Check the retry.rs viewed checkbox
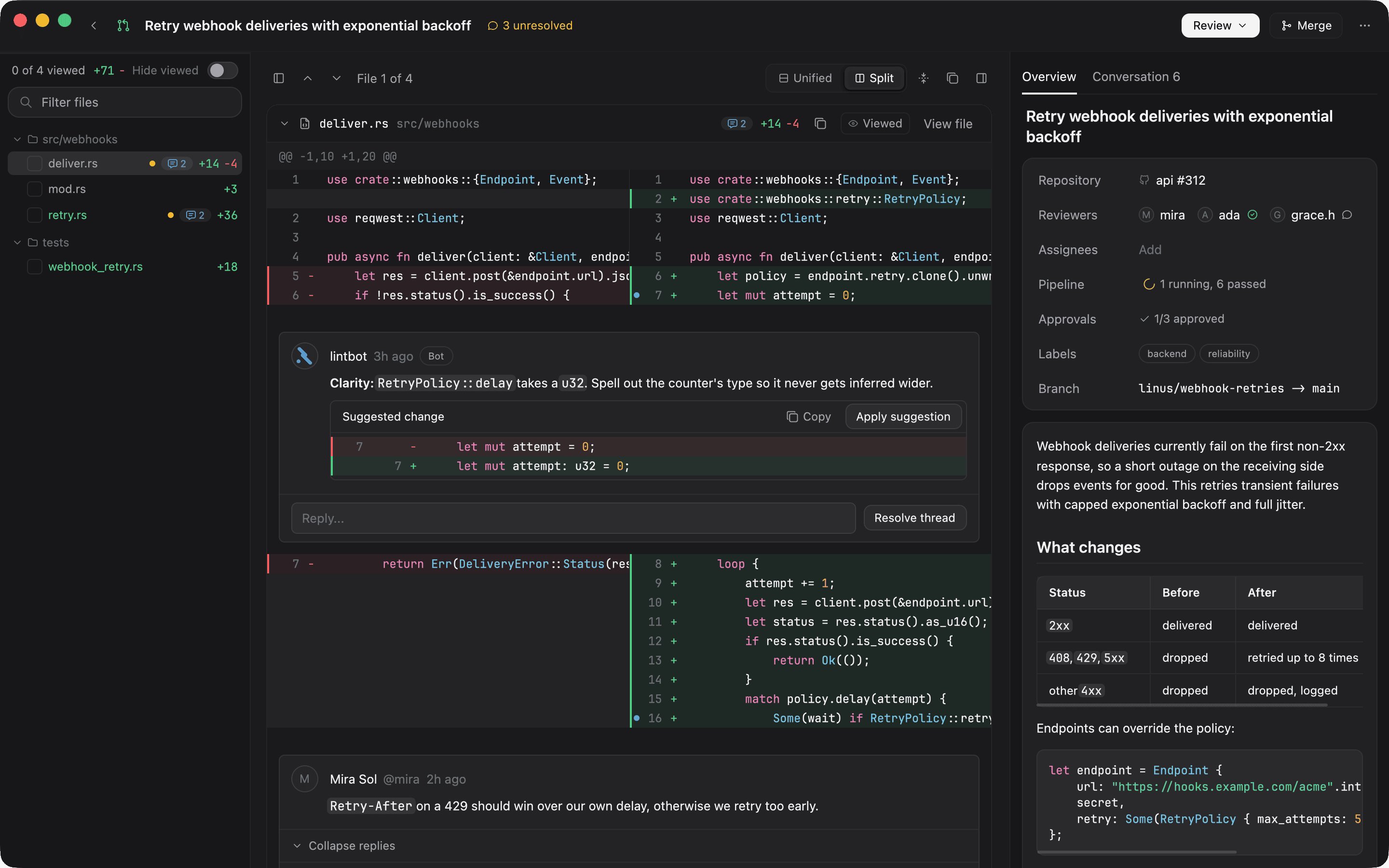 [x=34, y=215]
